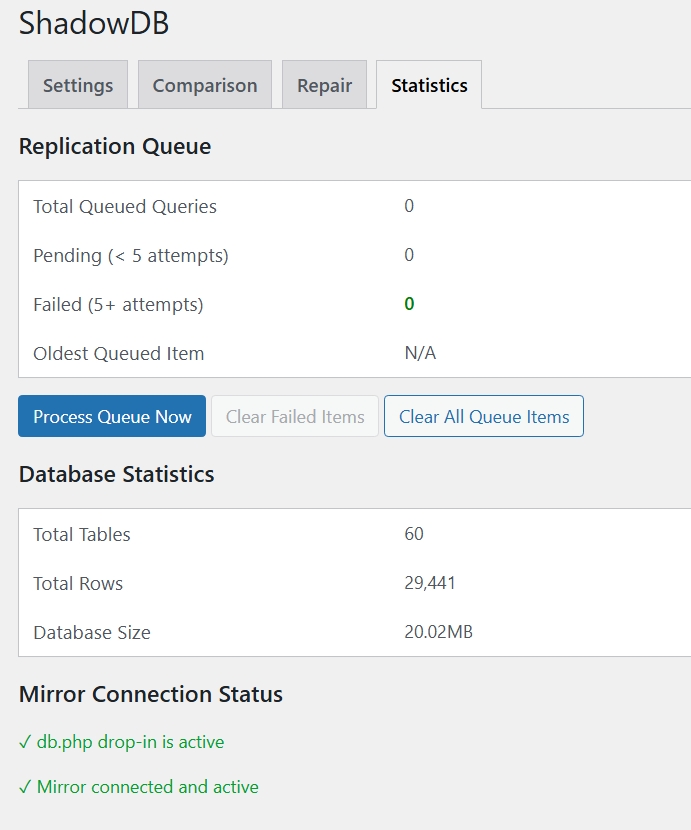This screenshot has height=830, width=691.
Task: Select the Statistics tab
Action: [429, 85]
